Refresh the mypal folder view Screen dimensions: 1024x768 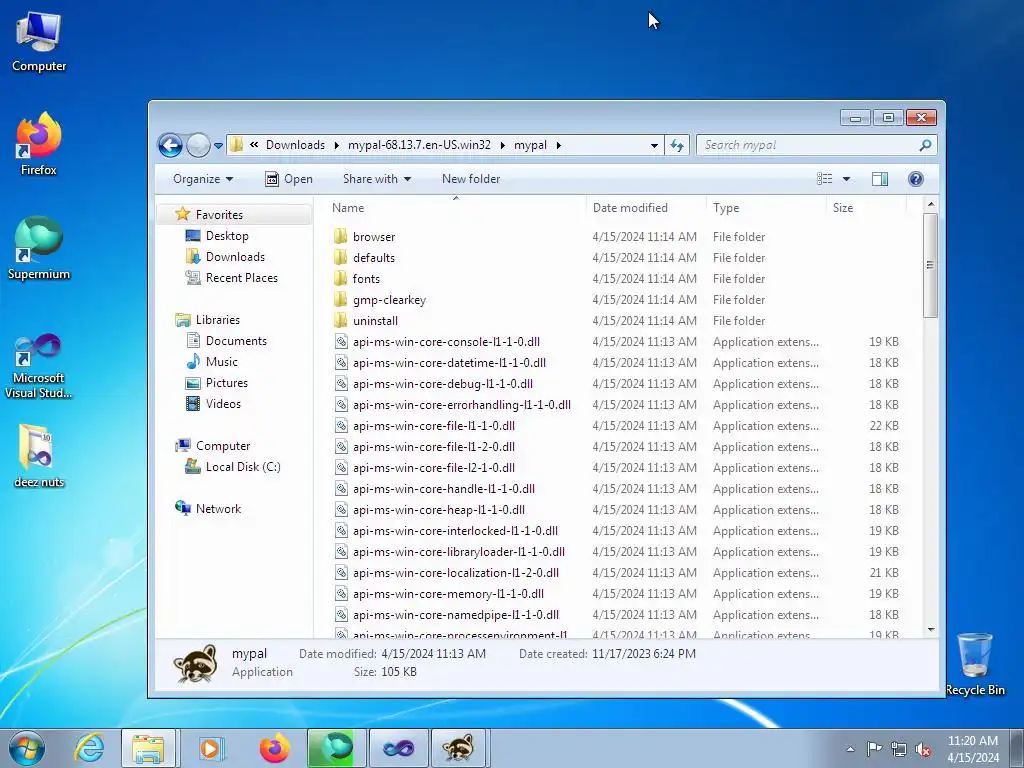tap(677, 145)
